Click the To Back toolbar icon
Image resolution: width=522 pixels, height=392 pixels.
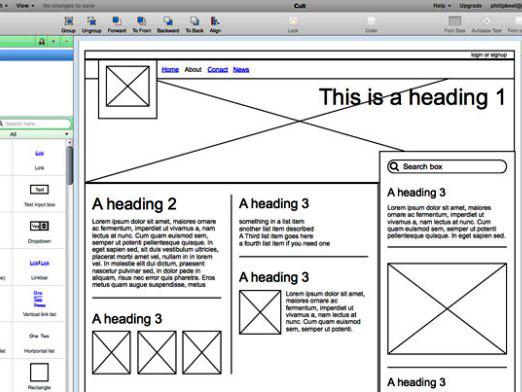pyautogui.click(x=194, y=25)
